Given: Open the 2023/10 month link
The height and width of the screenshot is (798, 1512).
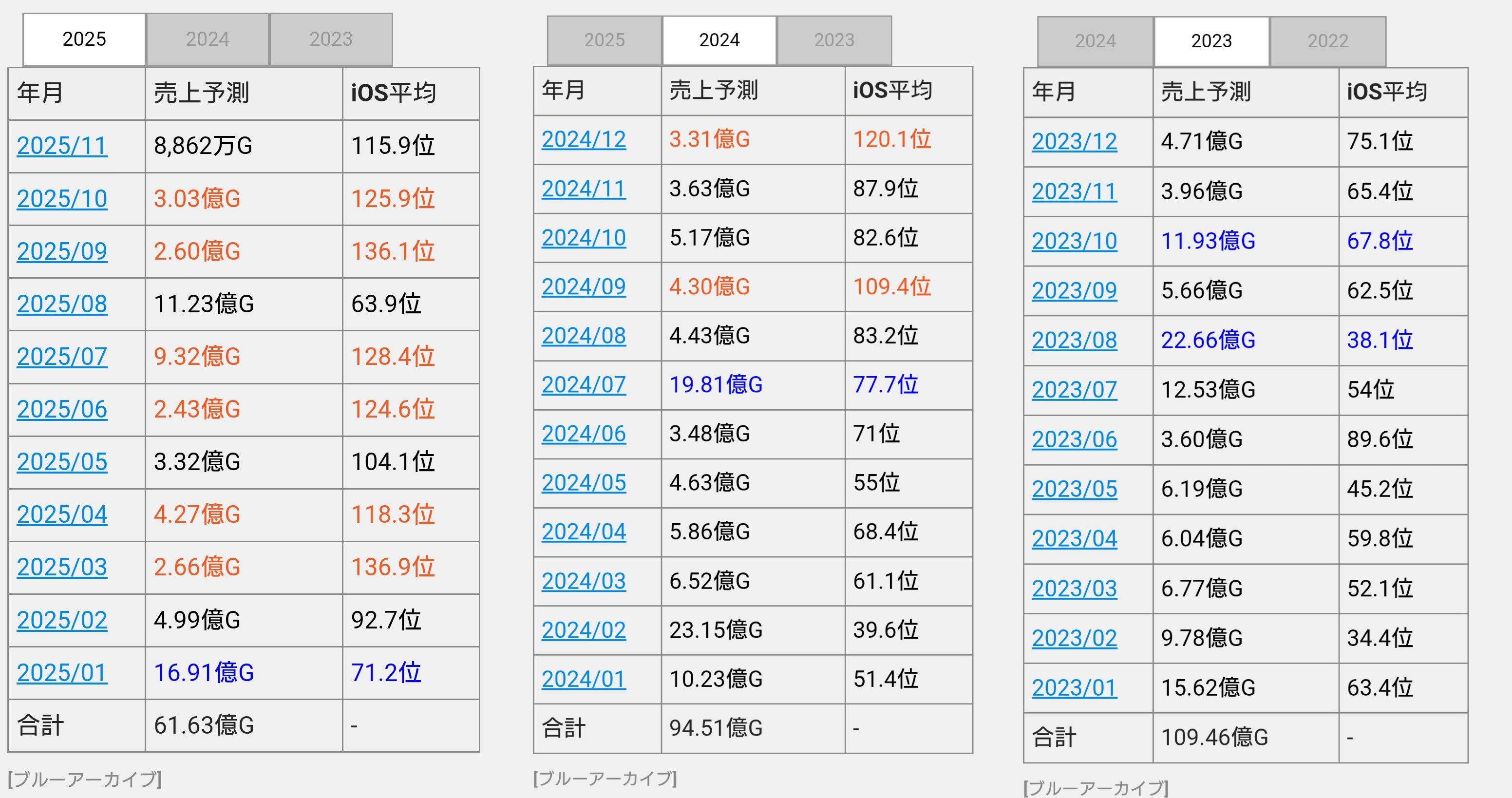Looking at the screenshot, I should click(1074, 241).
